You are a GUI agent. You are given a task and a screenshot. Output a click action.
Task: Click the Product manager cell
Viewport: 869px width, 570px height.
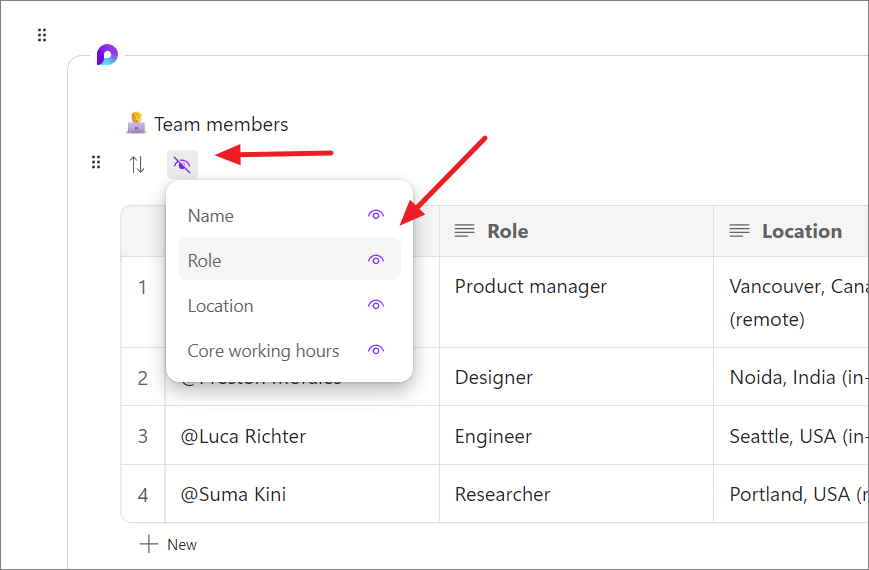531,287
